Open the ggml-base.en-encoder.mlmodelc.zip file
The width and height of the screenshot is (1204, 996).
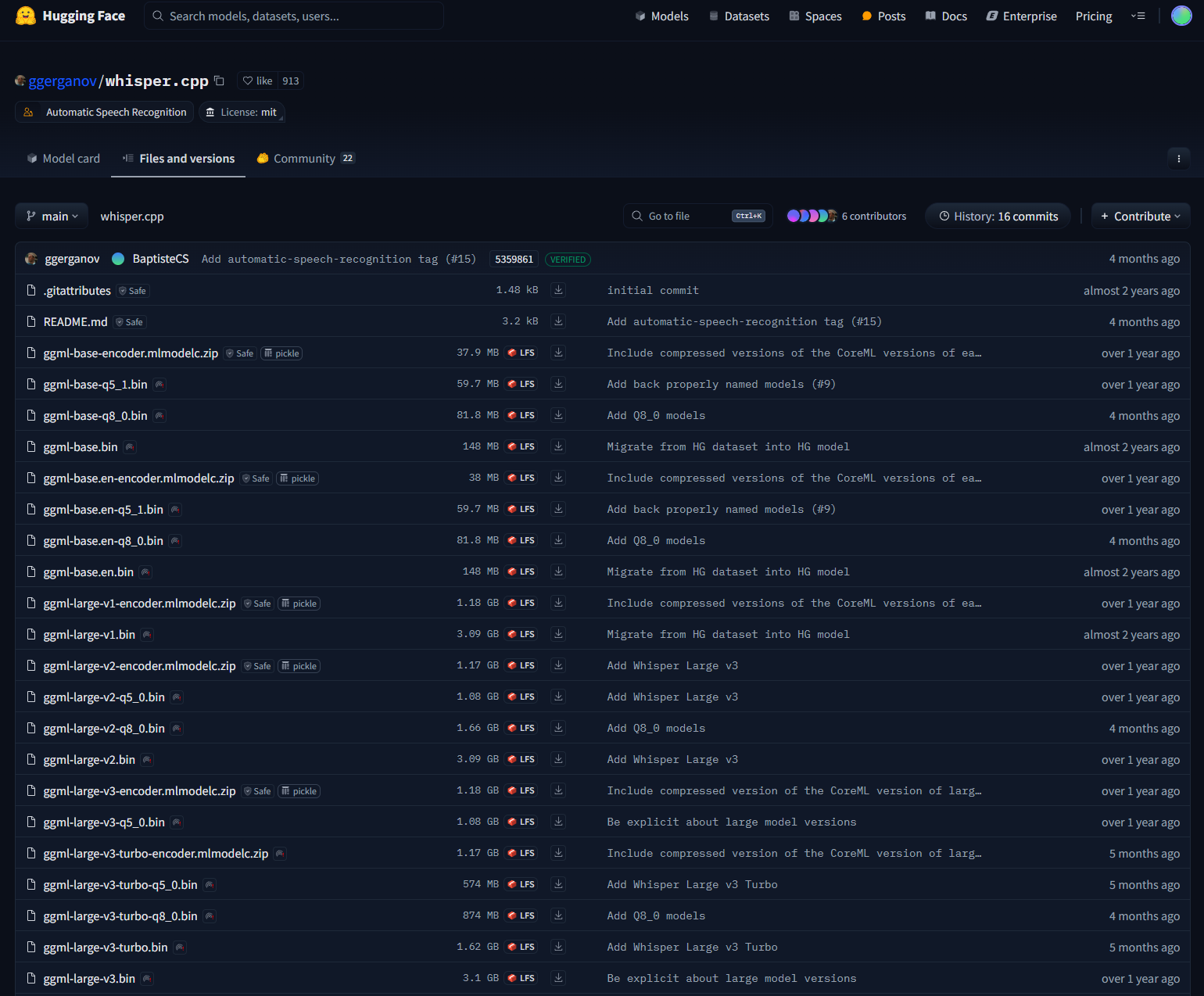click(x=139, y=478)
